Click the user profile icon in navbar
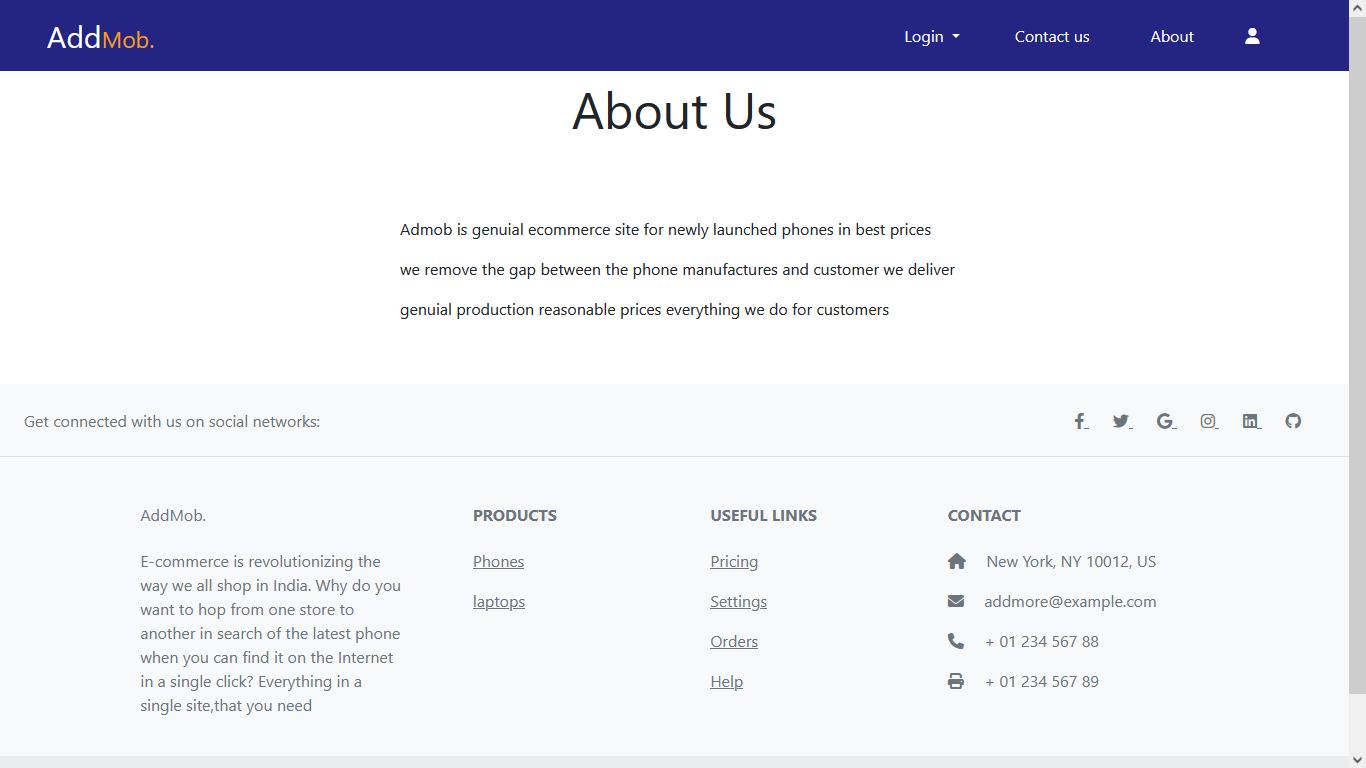The image size is (1366, 768). pos(1252,35)
